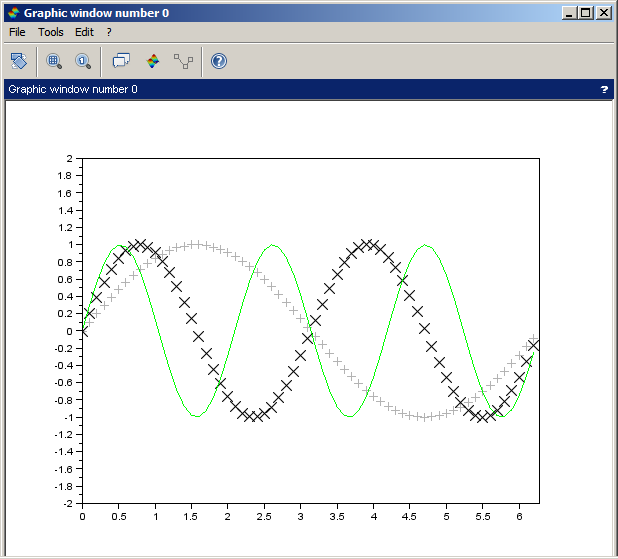Activate the zoom area magnifier tool
618x559 pixels.
(x=54, y=61)
